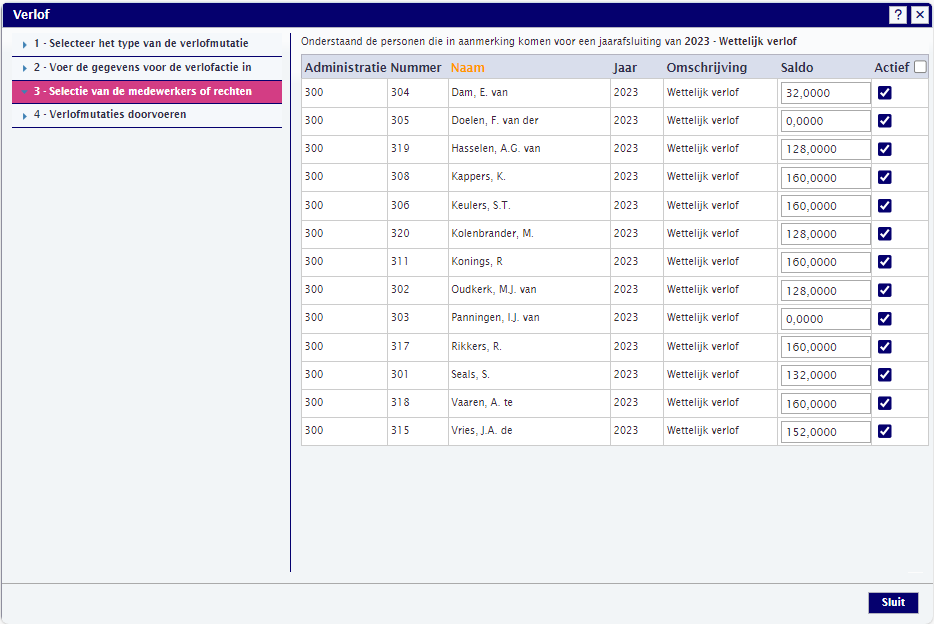934x624 pixels.
Task: Toggle the Actief header select-all checkbox
Action: [920, 67]
